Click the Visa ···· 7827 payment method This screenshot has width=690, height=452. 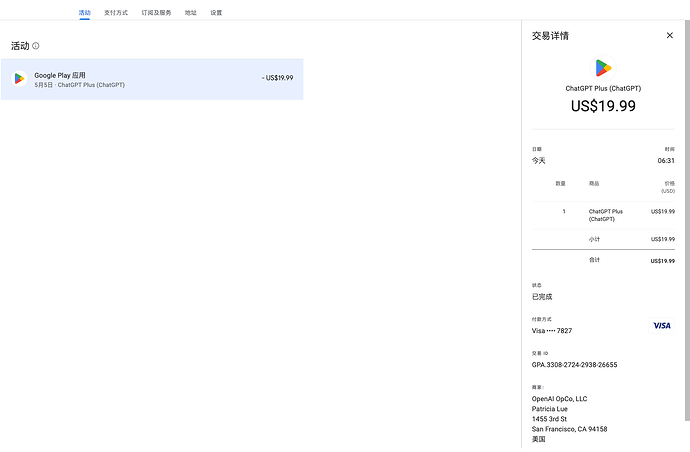[552, 331]
